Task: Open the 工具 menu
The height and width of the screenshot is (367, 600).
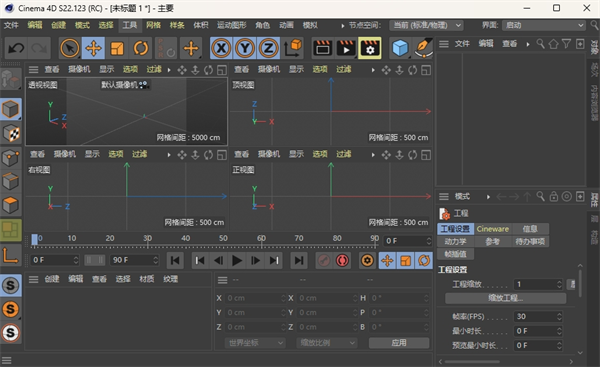Action: (x=130, y=25)
